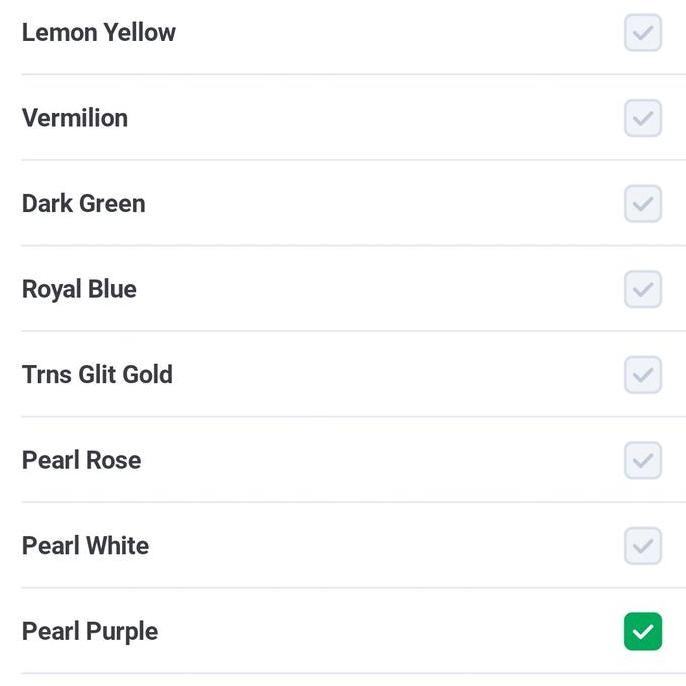Select the Pearl Rose color name
This screenshot has width=686, height=686.
click(x=81, y=461)
